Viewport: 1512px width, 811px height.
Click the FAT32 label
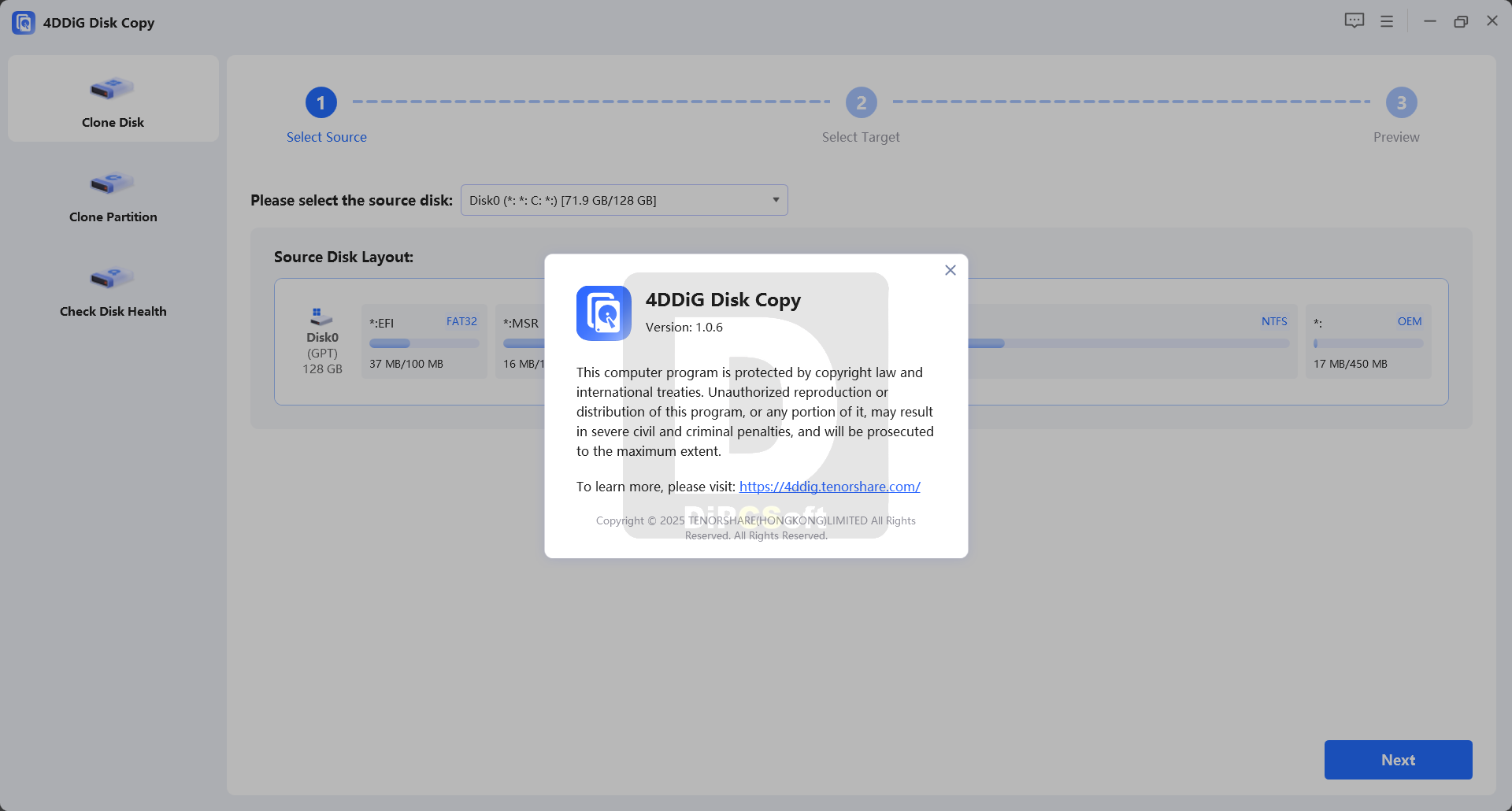pyautogui.click(x=461, y=321)
